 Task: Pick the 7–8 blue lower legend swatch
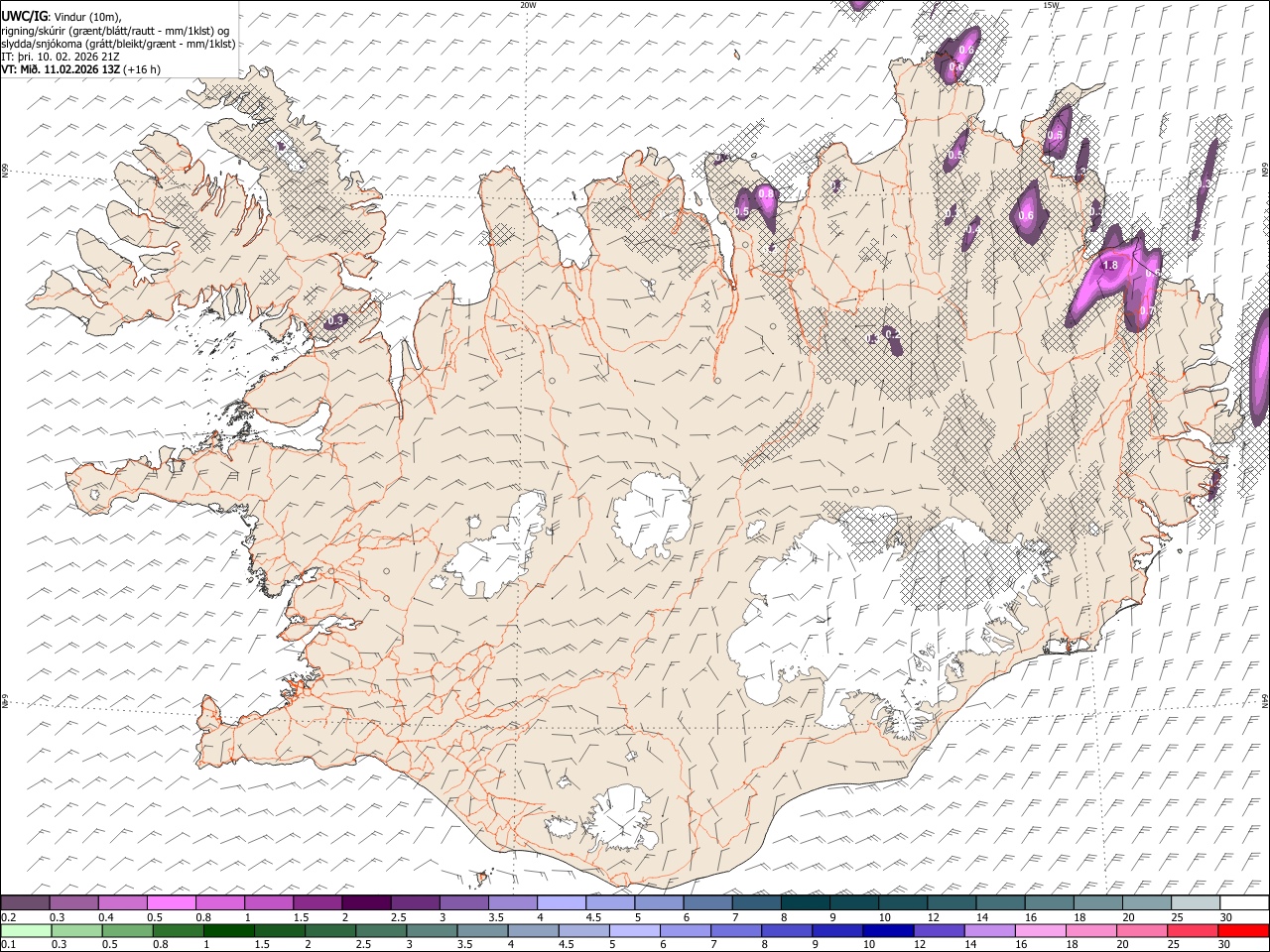(x=736, y=930)
